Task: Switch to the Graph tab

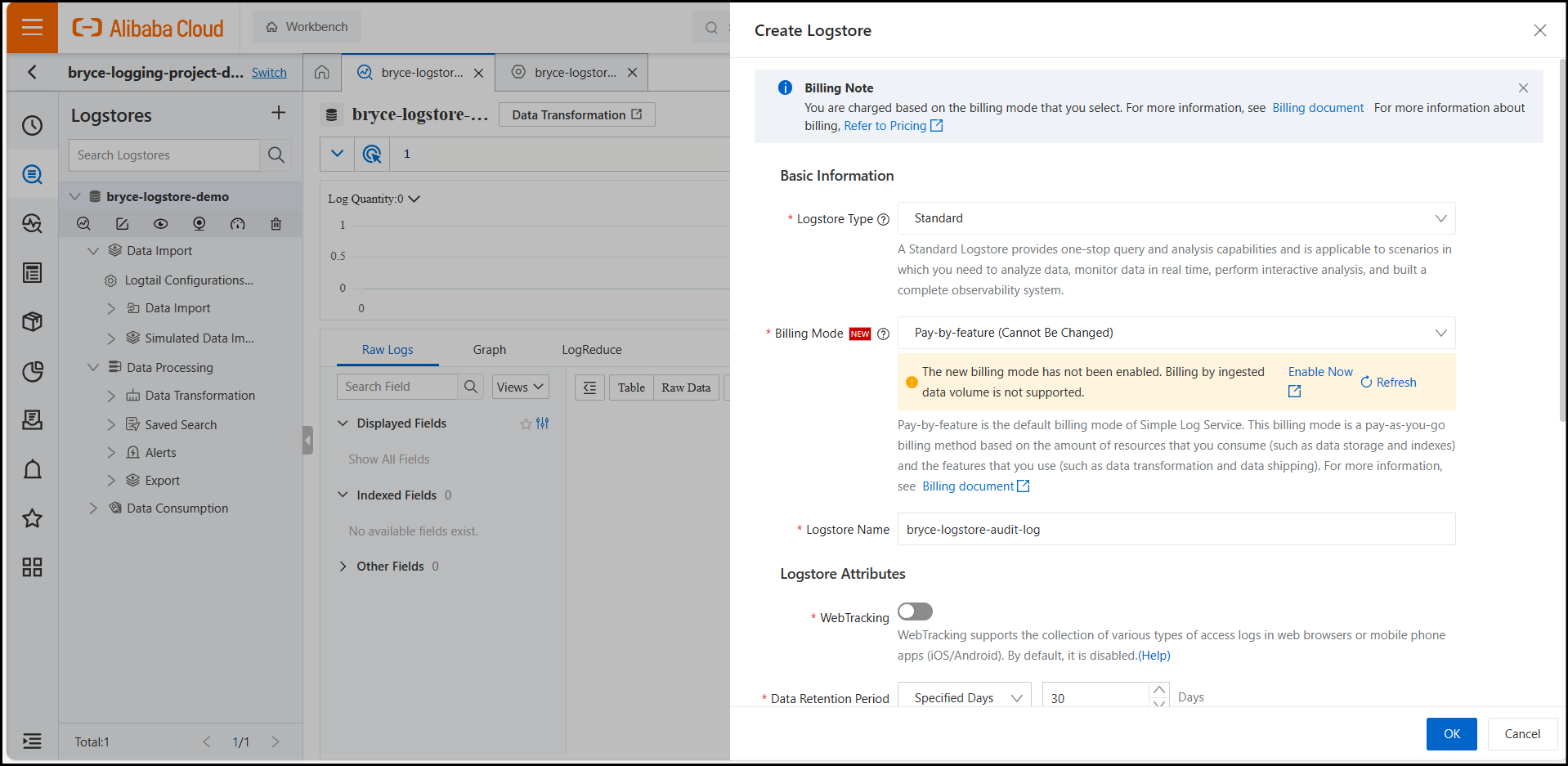Action: [489, 350]
